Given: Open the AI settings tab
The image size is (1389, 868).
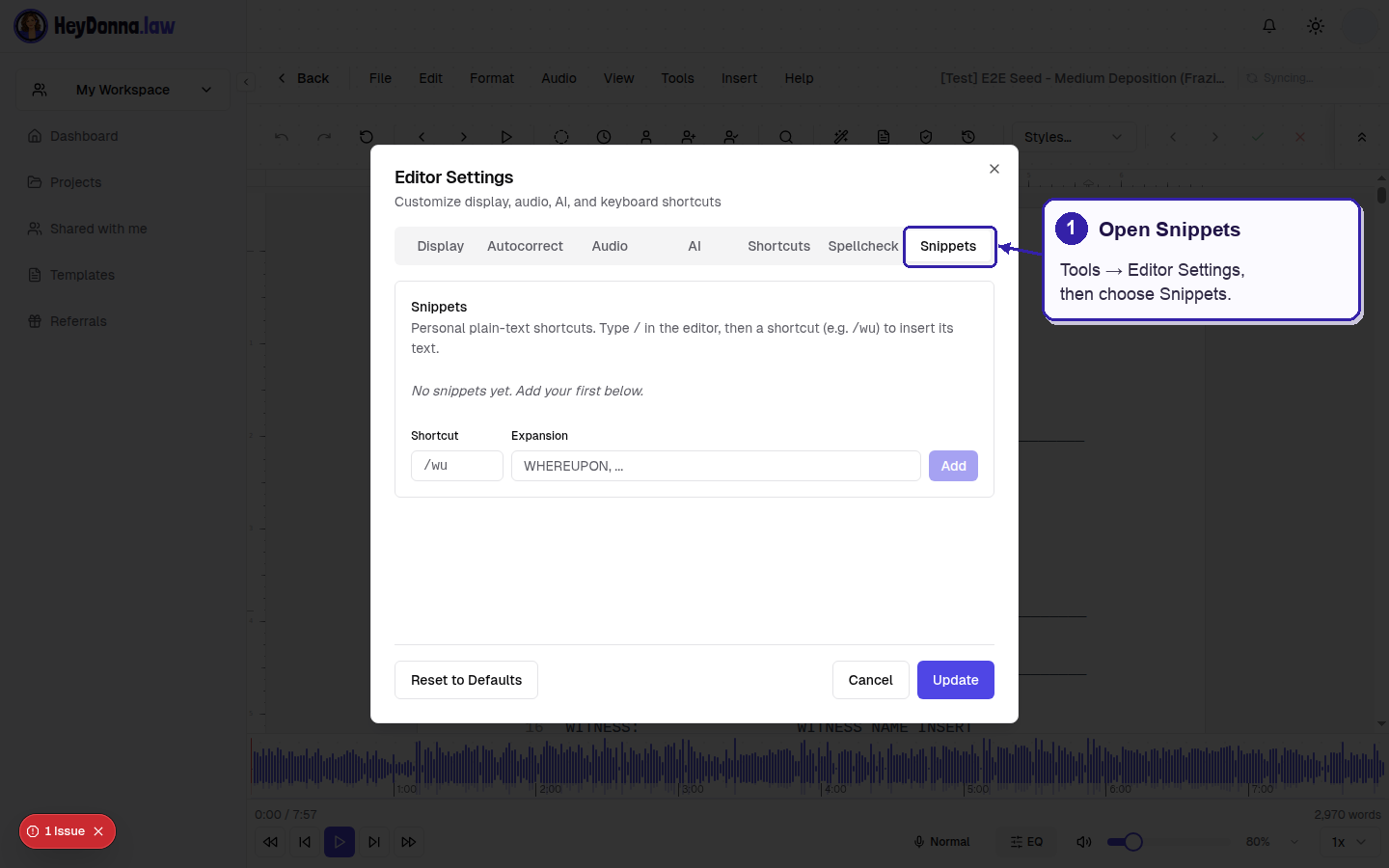Looking at the screenshot, I should click(x=694, y=246).
